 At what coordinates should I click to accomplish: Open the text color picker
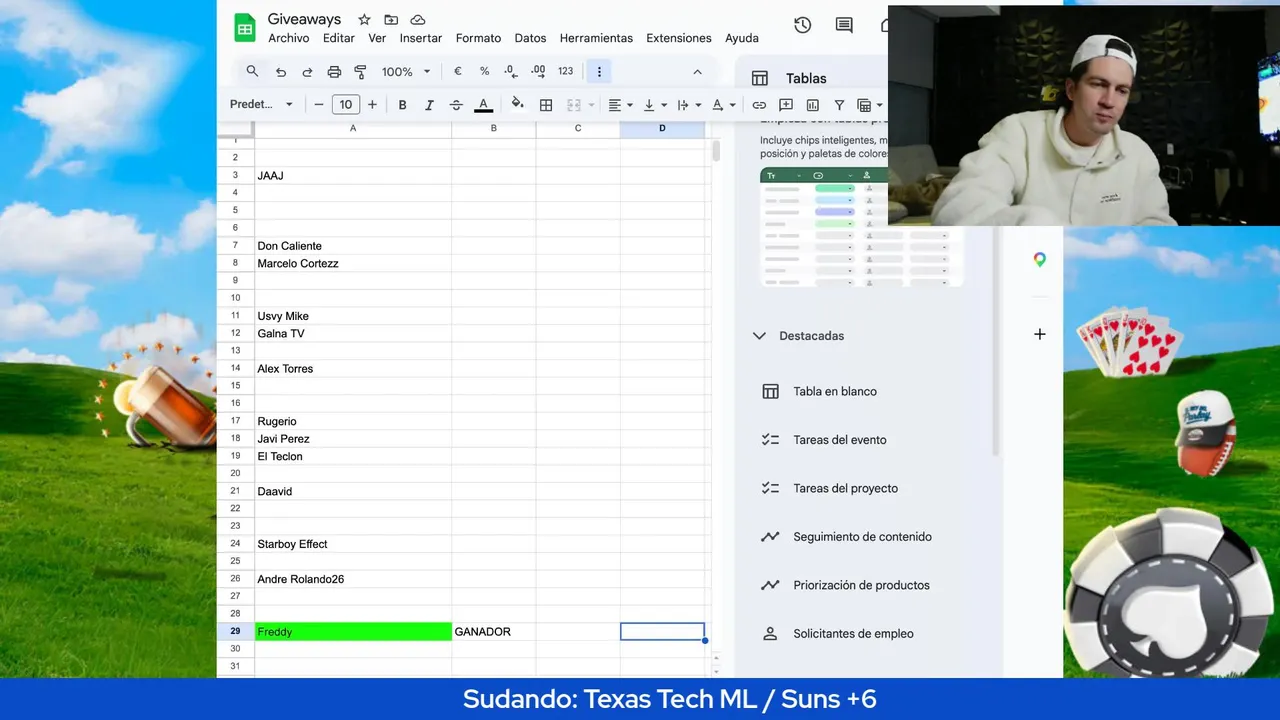click(483, 105)
